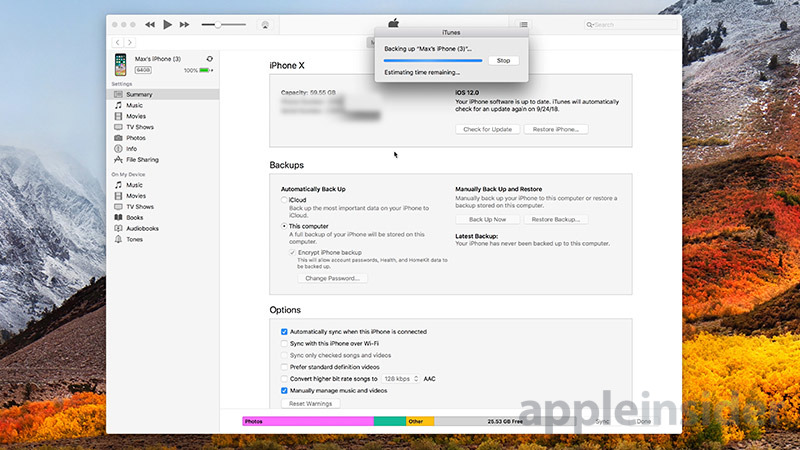Click Reset Warnings button

[x=310, y=404]
